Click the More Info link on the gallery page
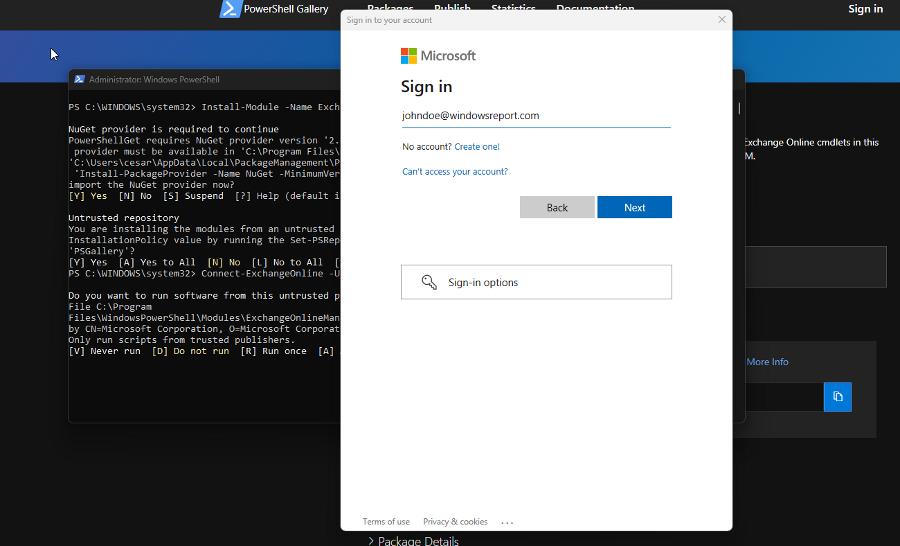The height and width of the screenshot is (546, 900). (767, 362)
